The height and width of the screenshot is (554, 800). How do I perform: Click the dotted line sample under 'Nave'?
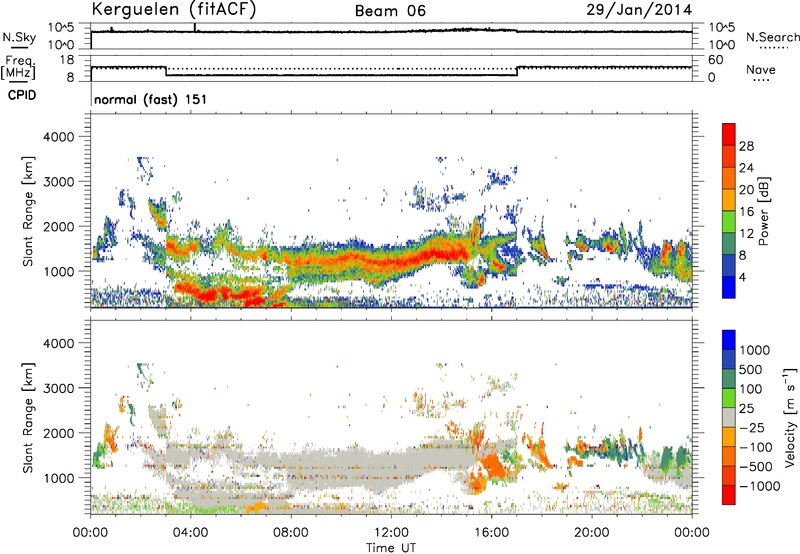click(x=761, y=80)
